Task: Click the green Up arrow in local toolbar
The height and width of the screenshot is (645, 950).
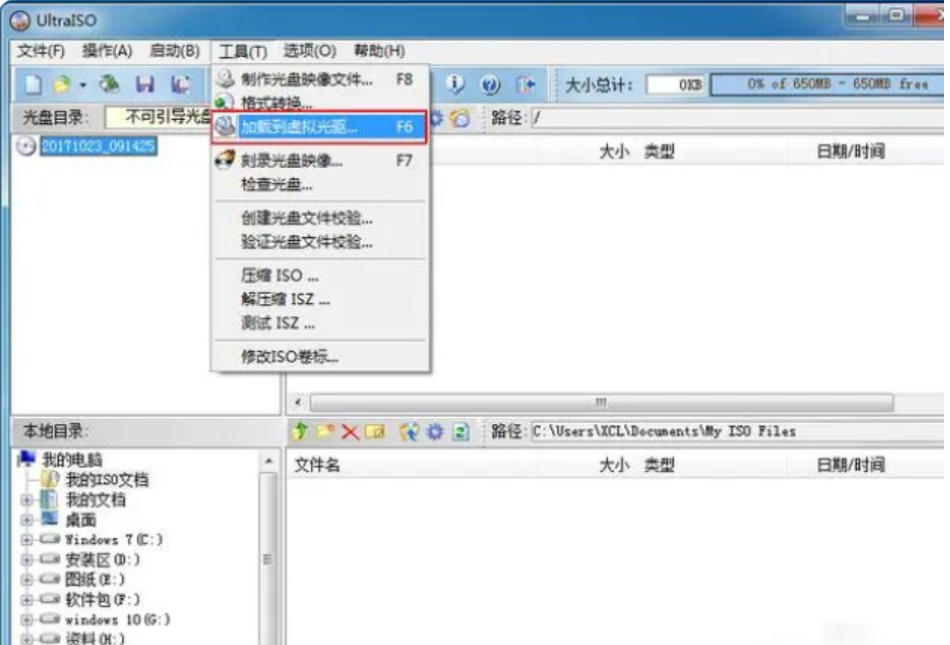Action: click(300, 431)
